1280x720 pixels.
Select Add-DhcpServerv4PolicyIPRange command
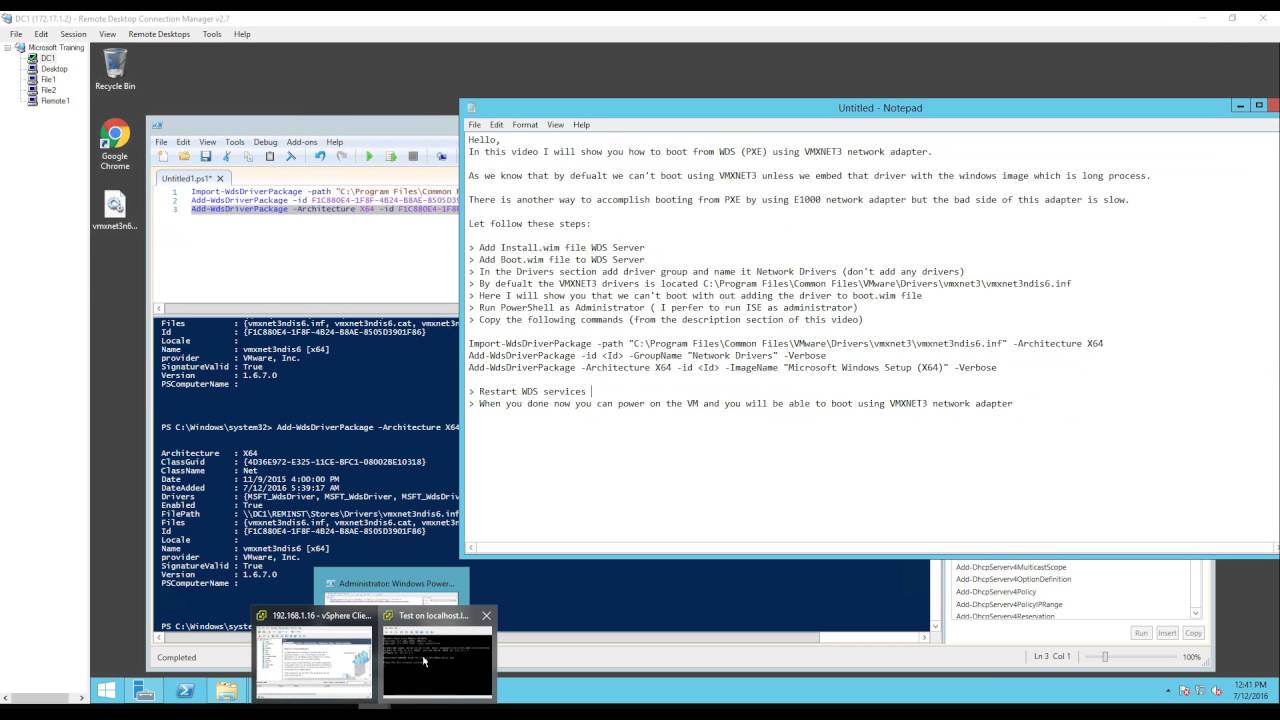(x=1009, y=604)
